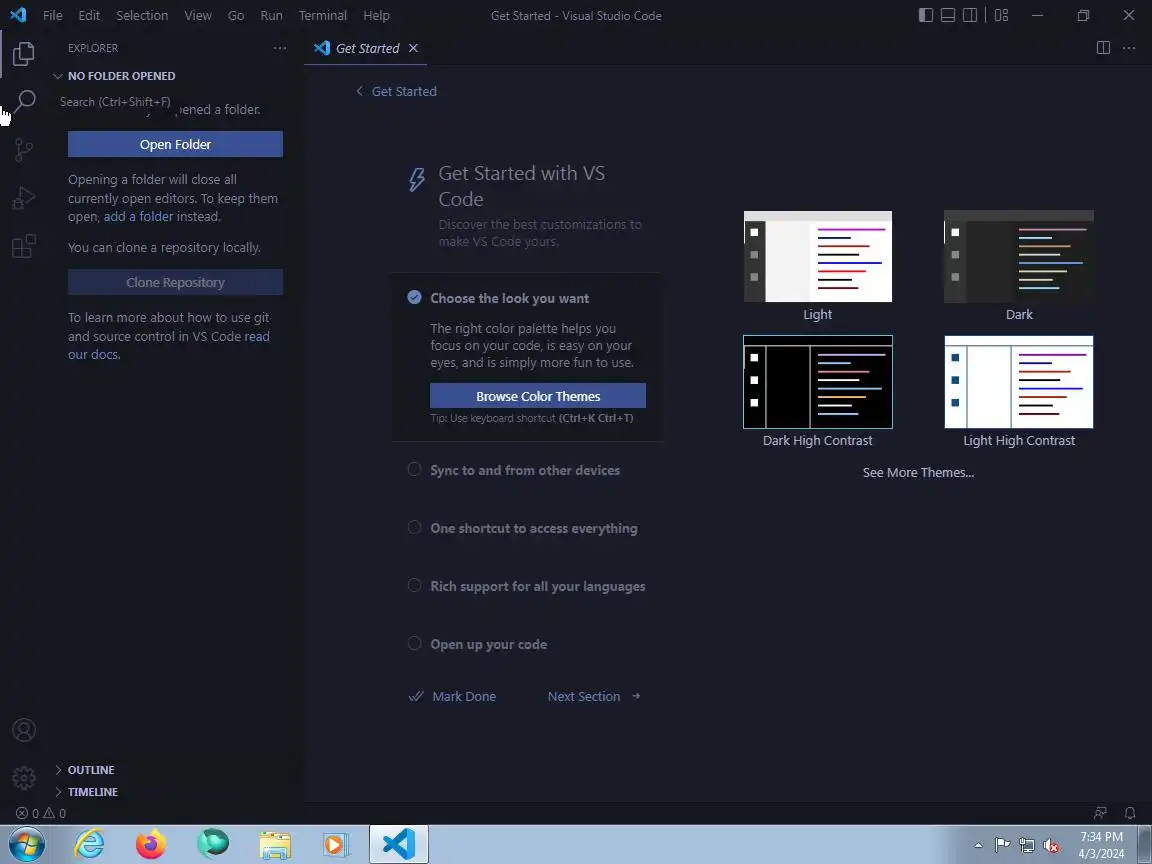Open the Edit menu
Image resolution: width=1152 pixels, height=864 pixels.
point(89,15)
